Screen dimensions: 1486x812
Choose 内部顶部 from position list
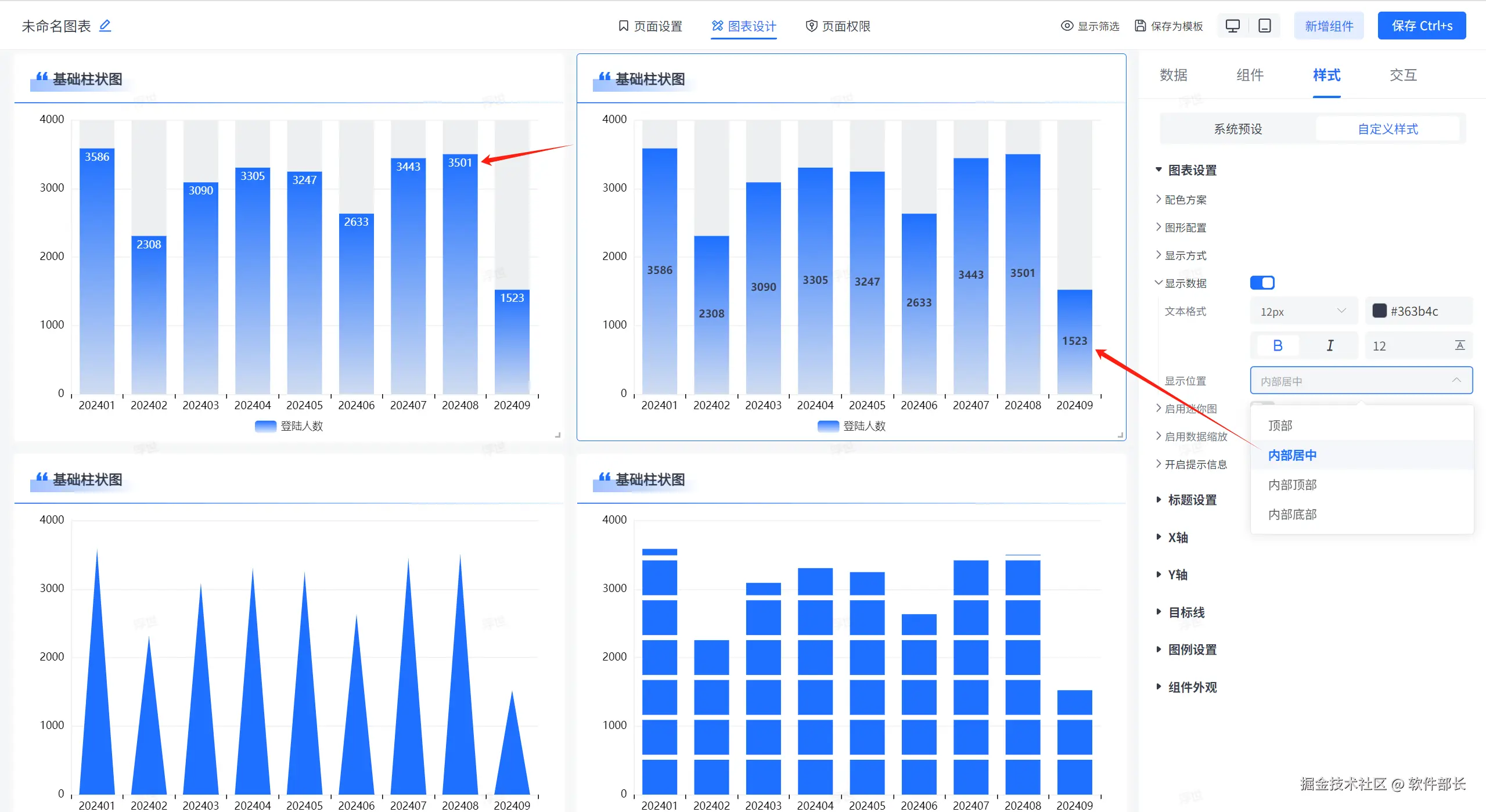[x=1292, y=485]
